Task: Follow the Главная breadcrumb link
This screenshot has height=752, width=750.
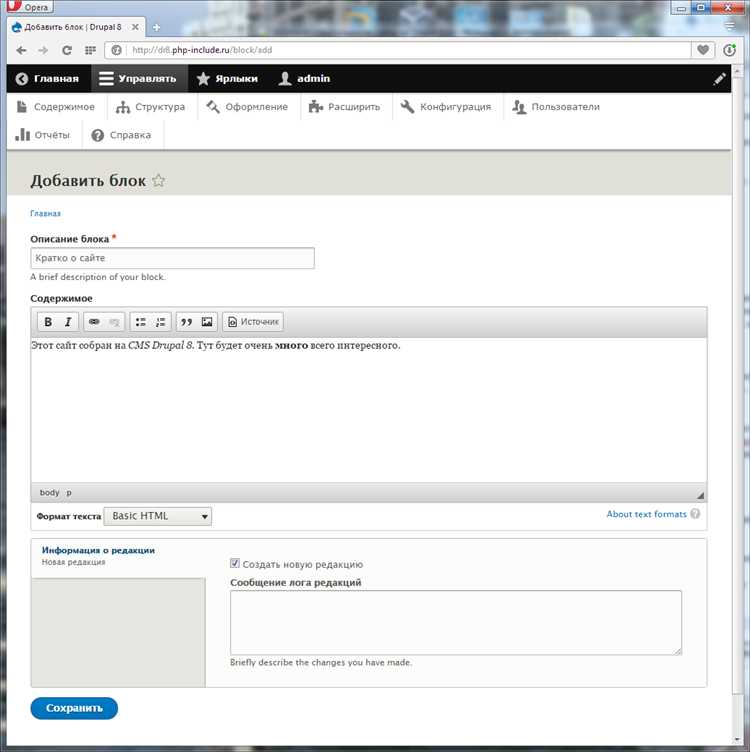Action: pos(46,213)
